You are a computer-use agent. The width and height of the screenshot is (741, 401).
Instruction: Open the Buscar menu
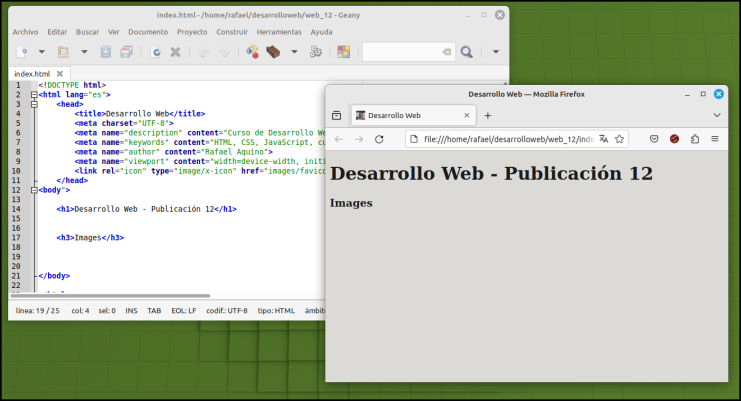click(87, 32)
